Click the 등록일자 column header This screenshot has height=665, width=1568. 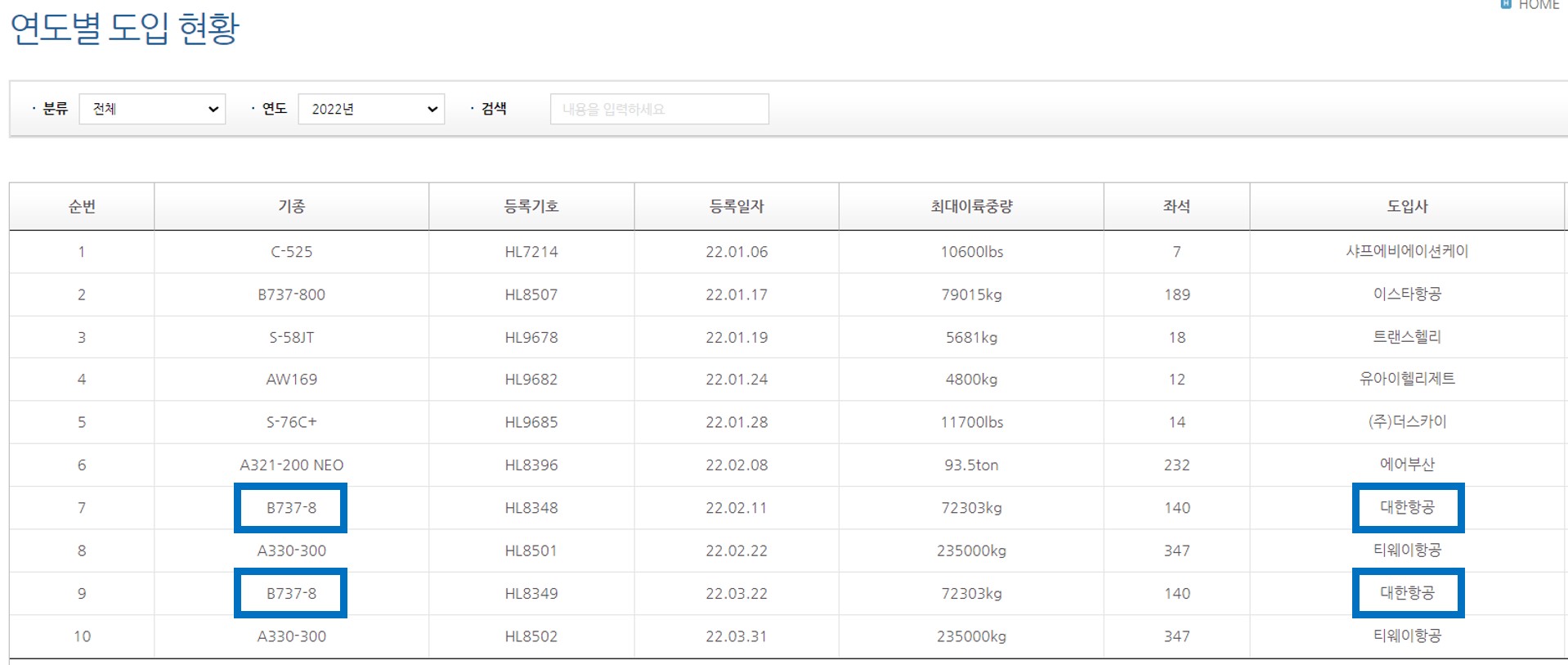737,206
